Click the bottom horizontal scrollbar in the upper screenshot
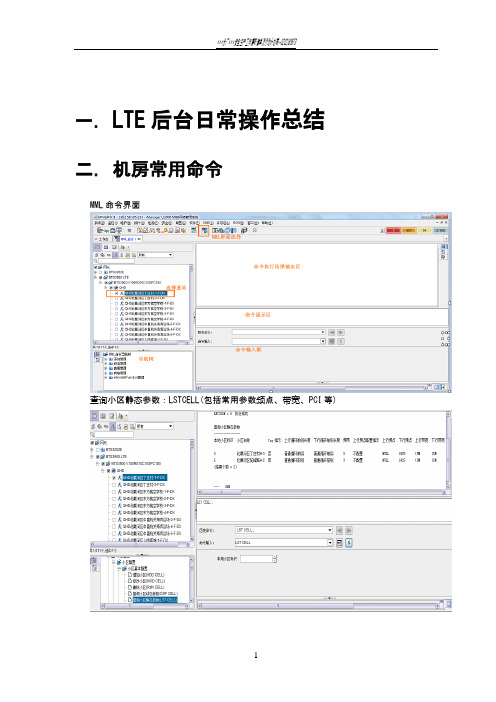Viewport: 496px width, 702px height. (312, 388)
